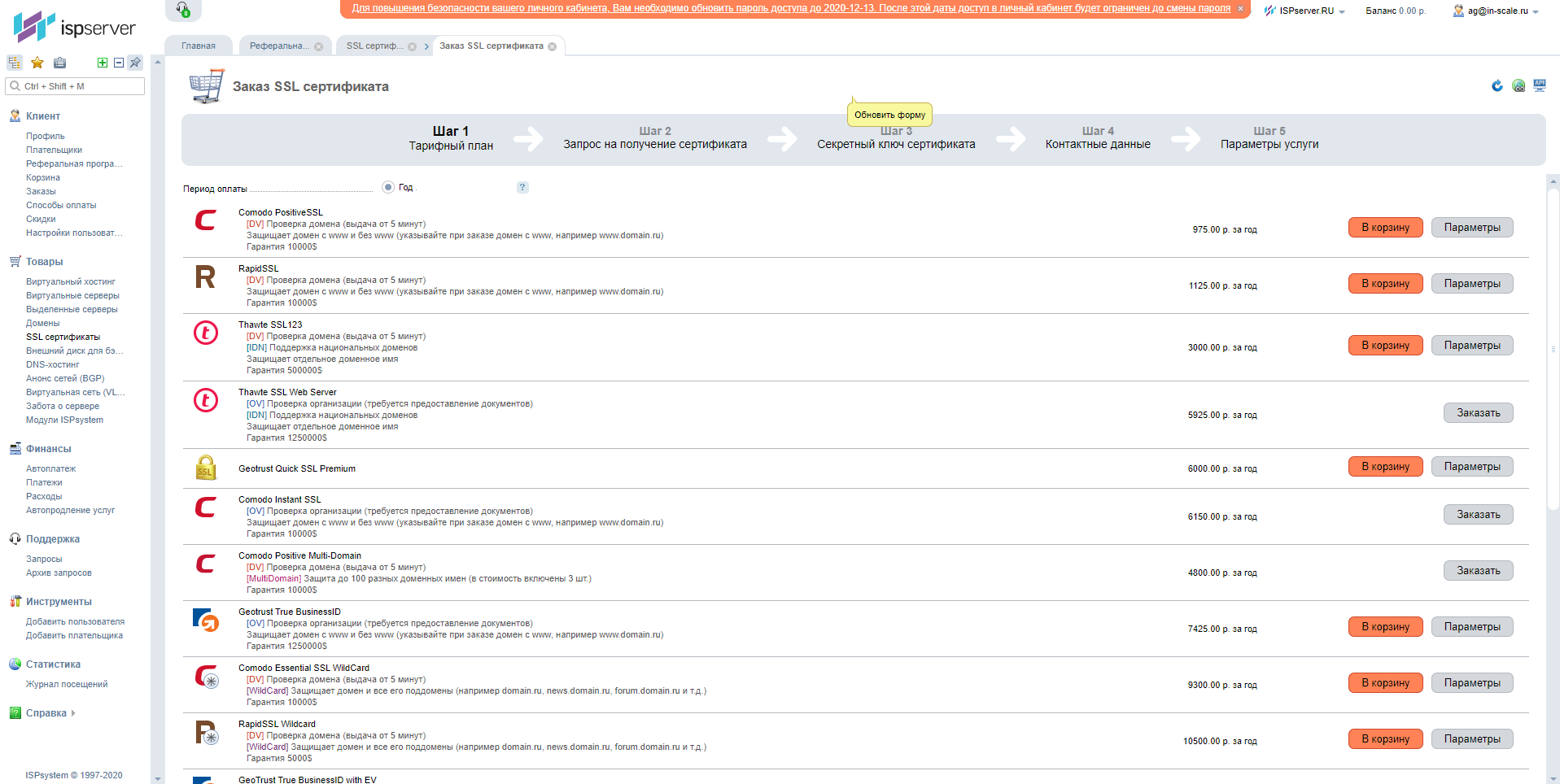Click the security warning banner link
Viewport: 1560px width, 784px height.
[x=791, y=8]
